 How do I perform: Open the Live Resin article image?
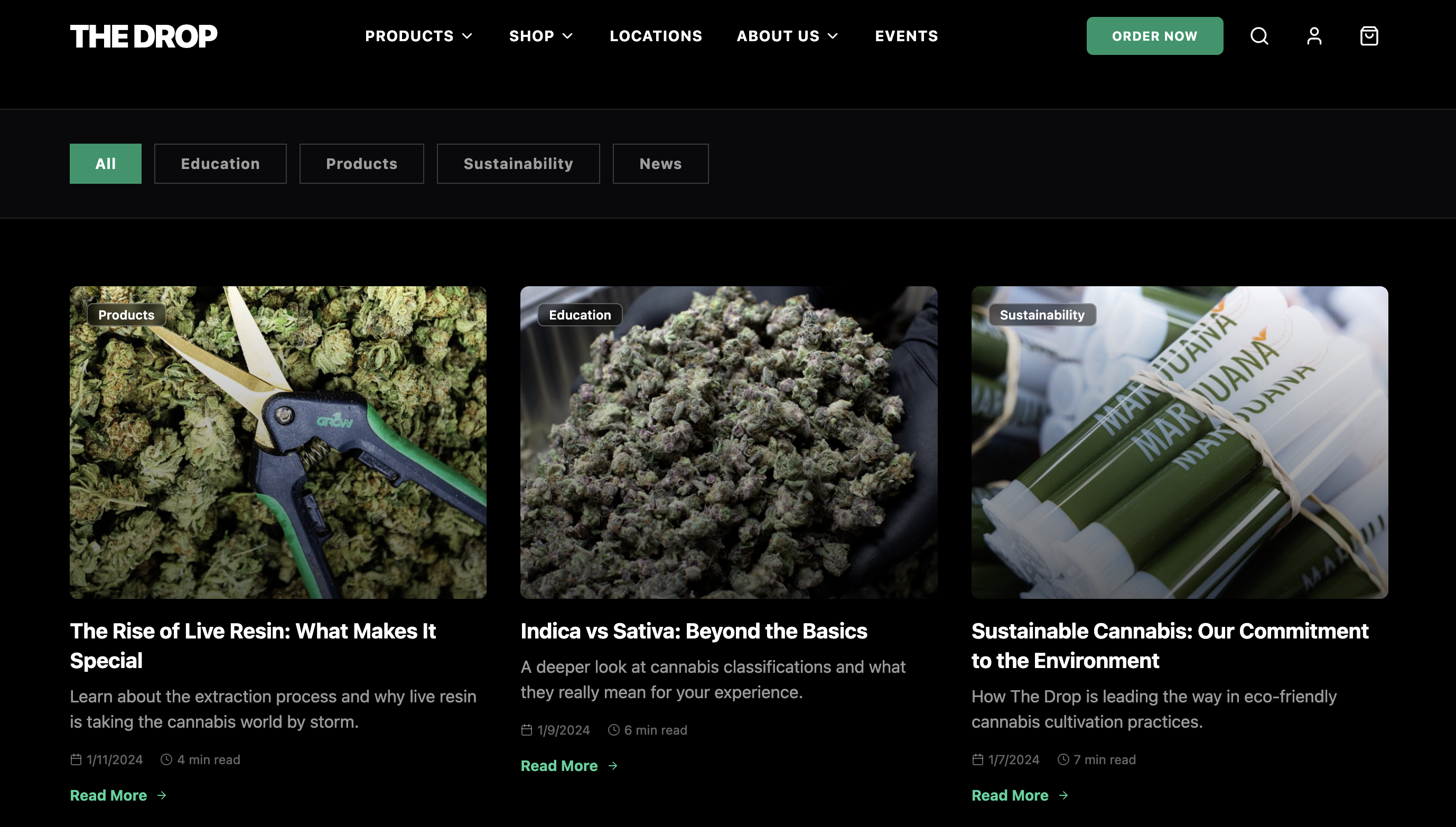278,443
